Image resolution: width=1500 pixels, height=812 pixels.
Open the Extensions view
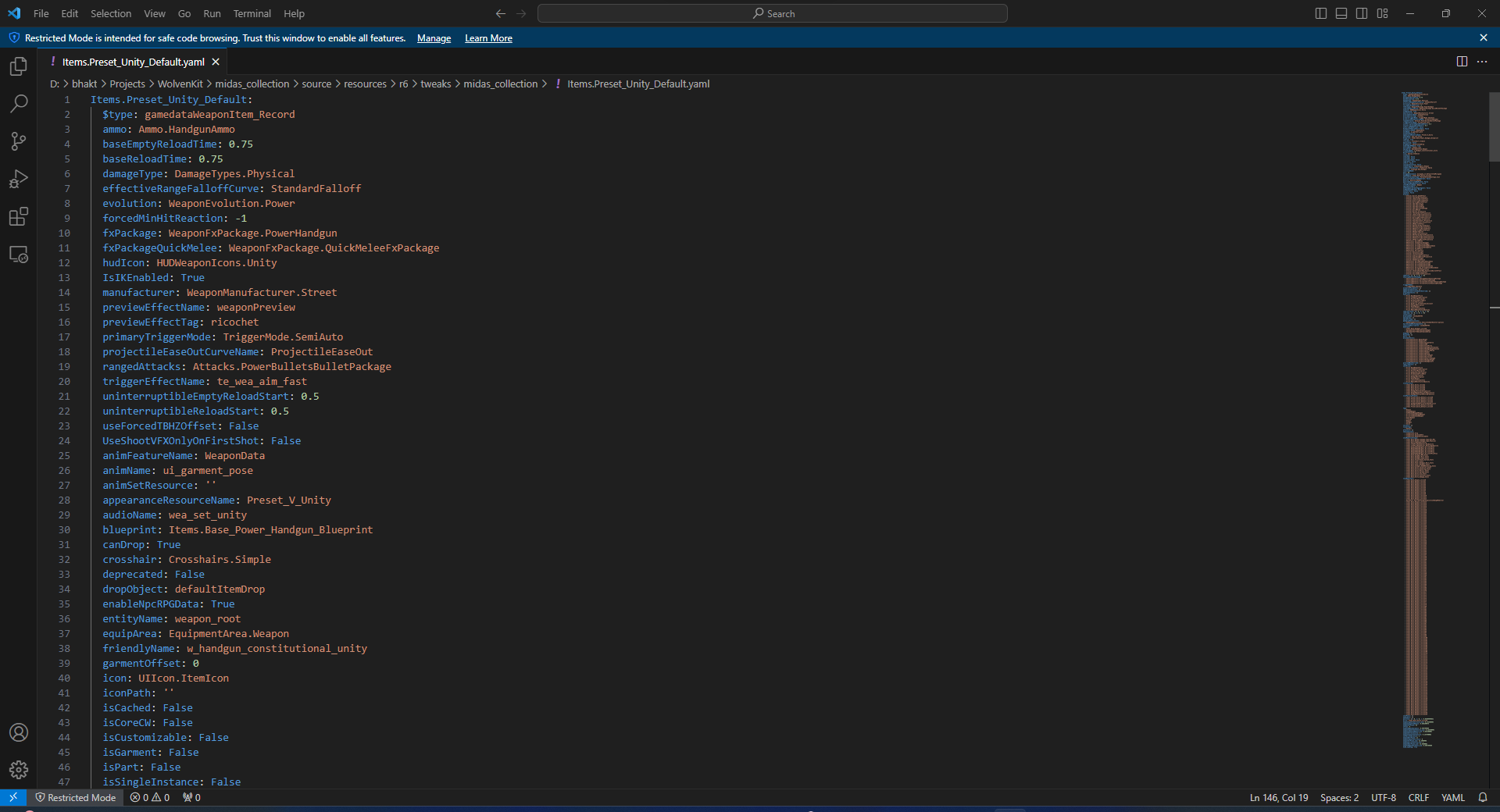click(x=19, y=217)
